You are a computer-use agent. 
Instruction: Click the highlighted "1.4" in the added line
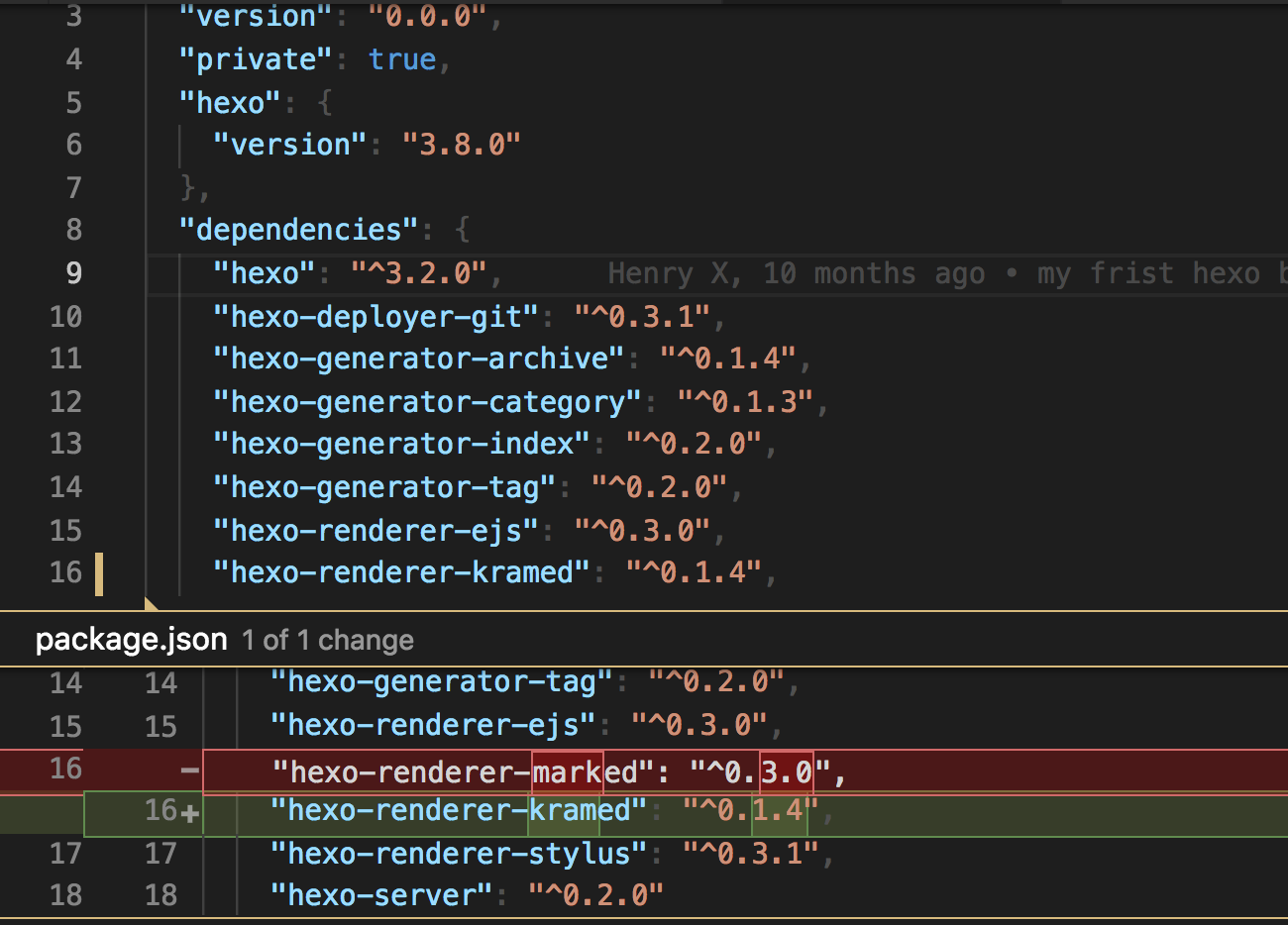(x=779, y=811)
